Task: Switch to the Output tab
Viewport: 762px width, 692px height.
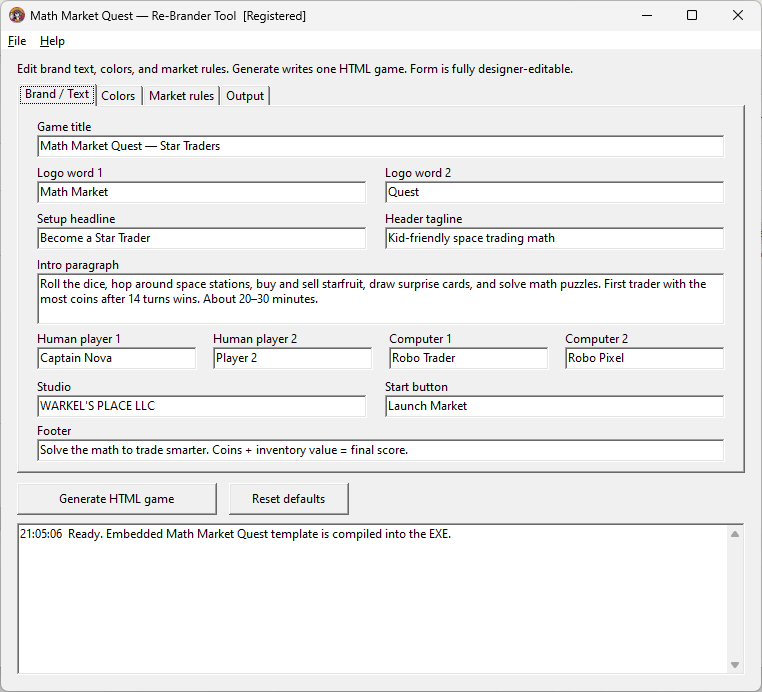Action: click(245, 96)
